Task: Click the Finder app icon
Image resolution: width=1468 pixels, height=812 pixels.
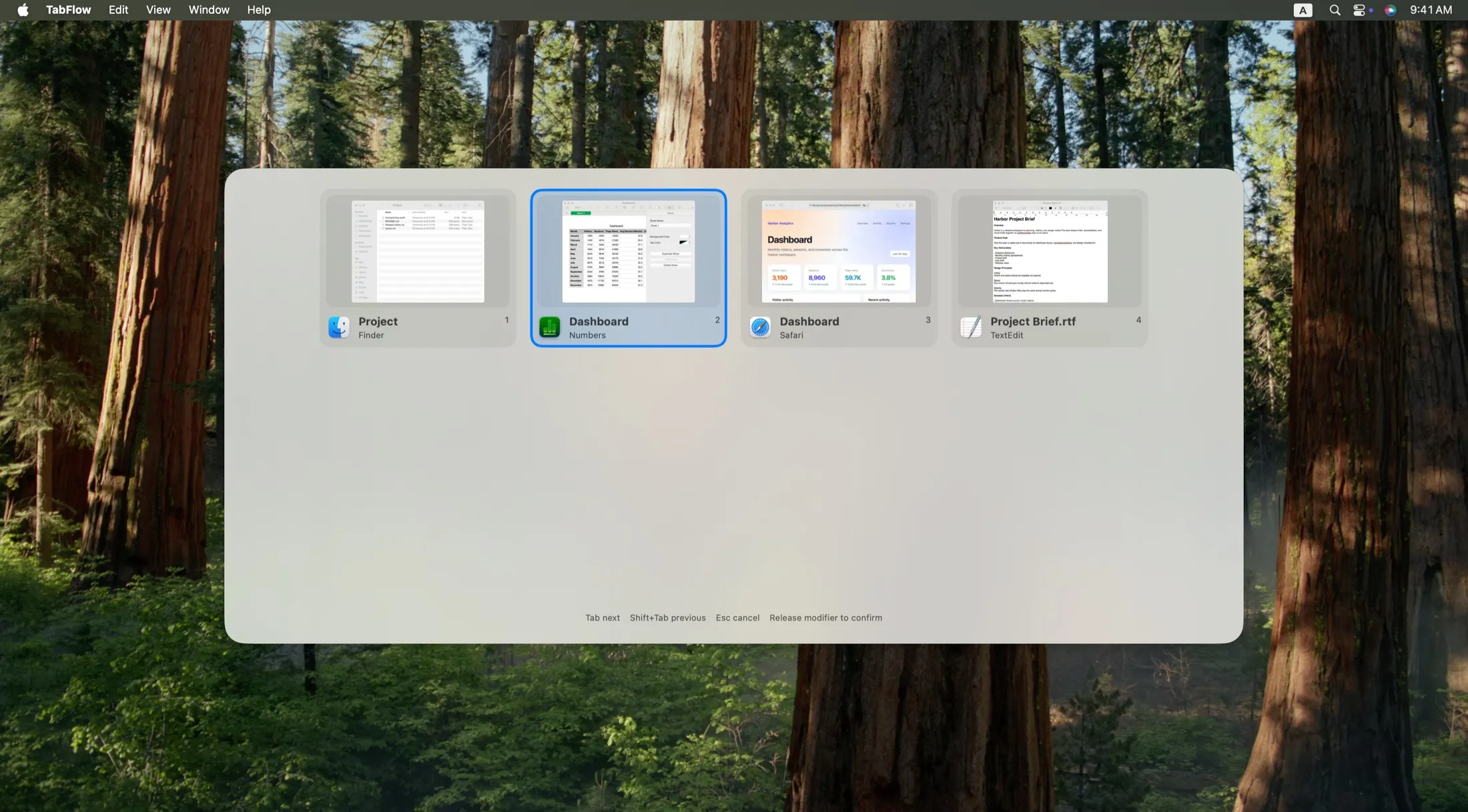Action: [x=339, y=327]
